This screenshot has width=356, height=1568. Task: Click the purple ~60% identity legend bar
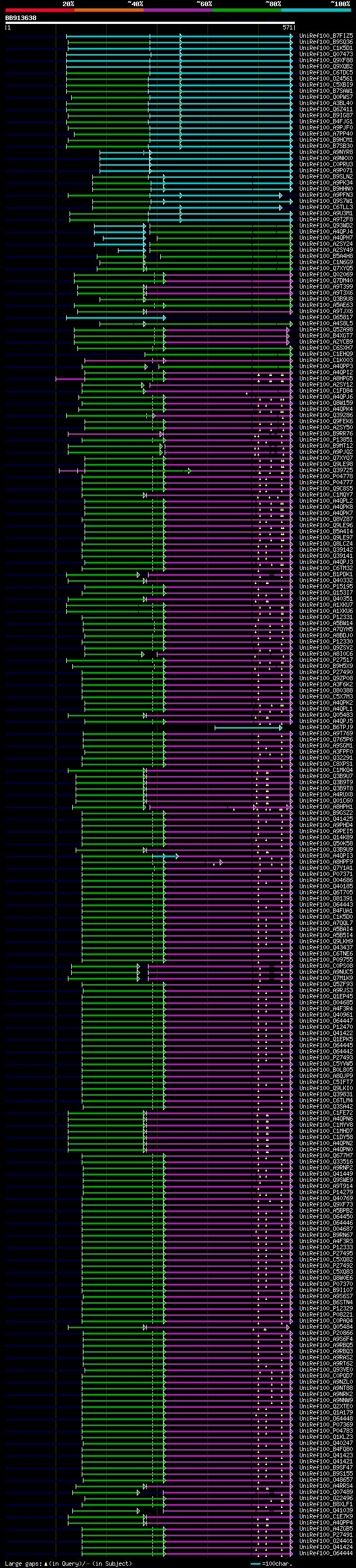tap(179, 10)
